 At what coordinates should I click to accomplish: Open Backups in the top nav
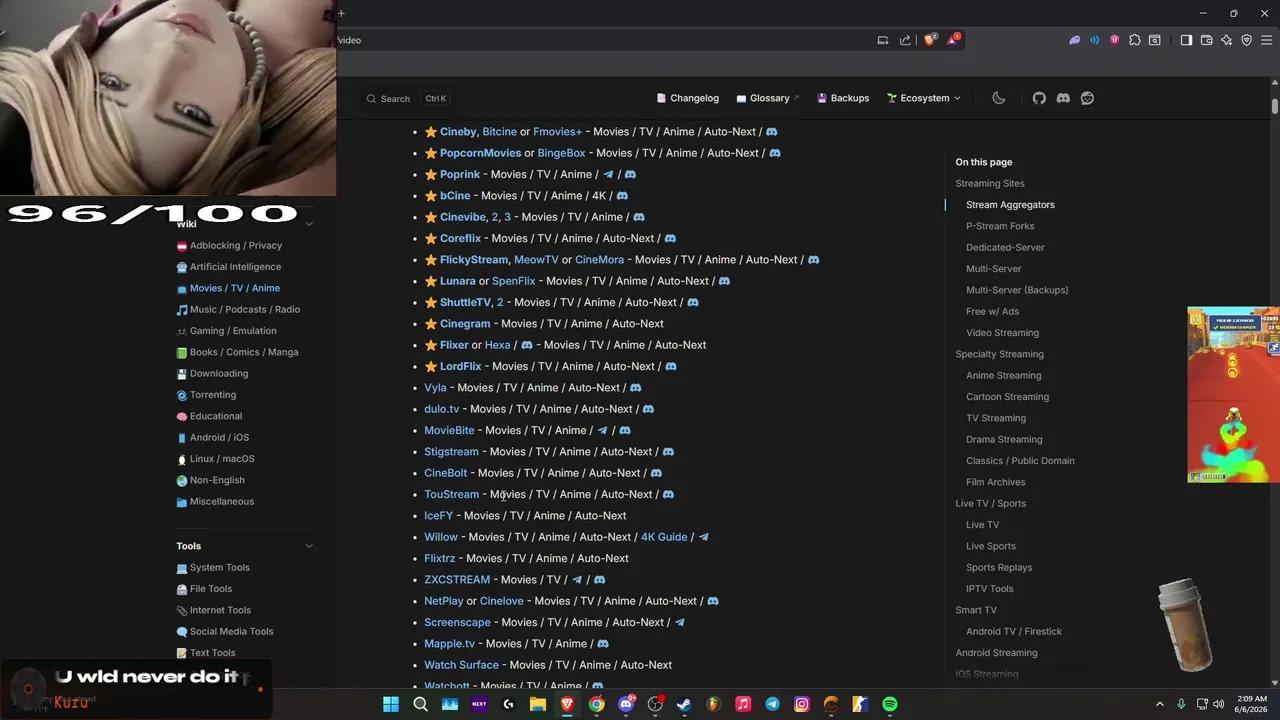click(x=843, y=98)
